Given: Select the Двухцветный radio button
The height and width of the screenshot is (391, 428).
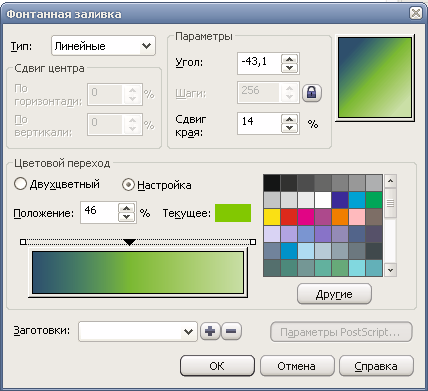Looking at the screenshot, I should click(x=20, y=184).
